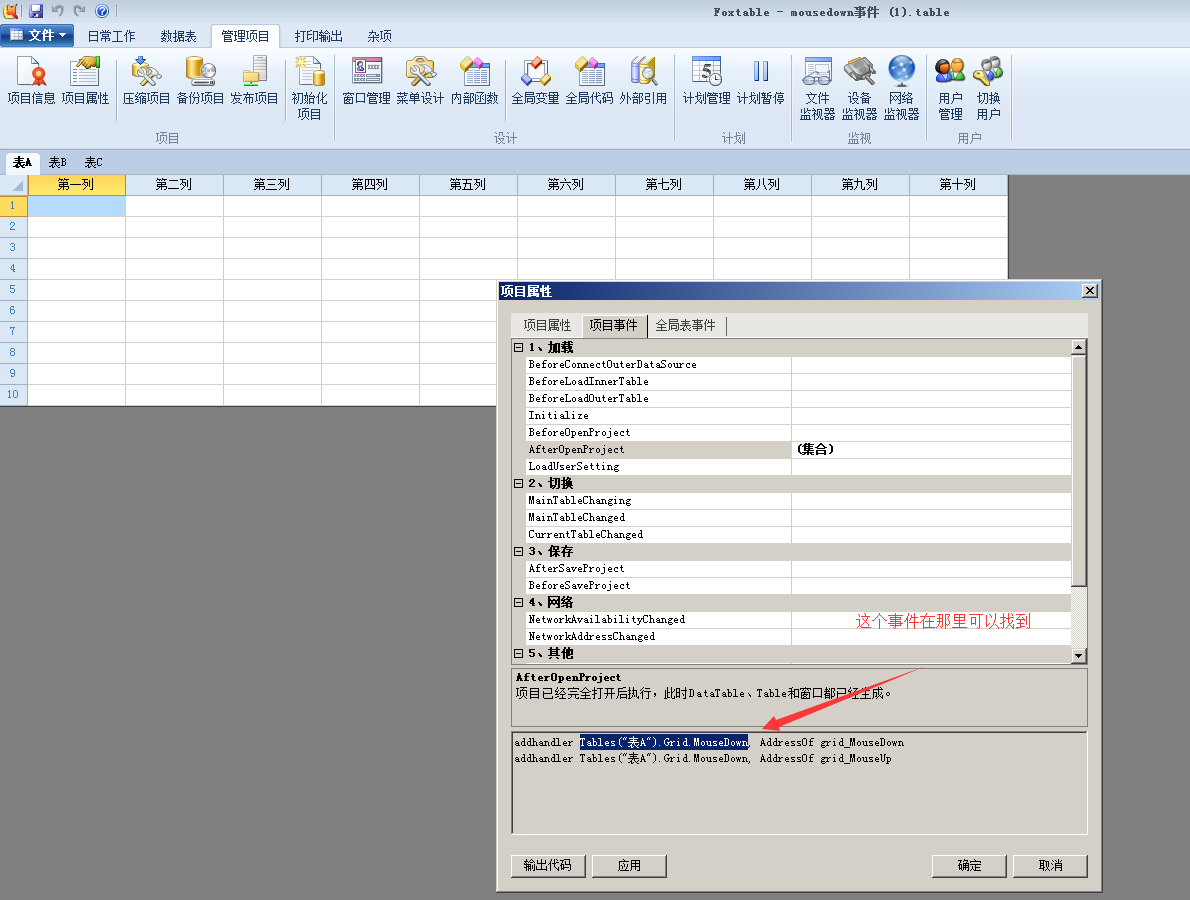Collapse the 2、切换 event group
The height and width of the screenshot is (900, 1190).
[x=519, y=483]
